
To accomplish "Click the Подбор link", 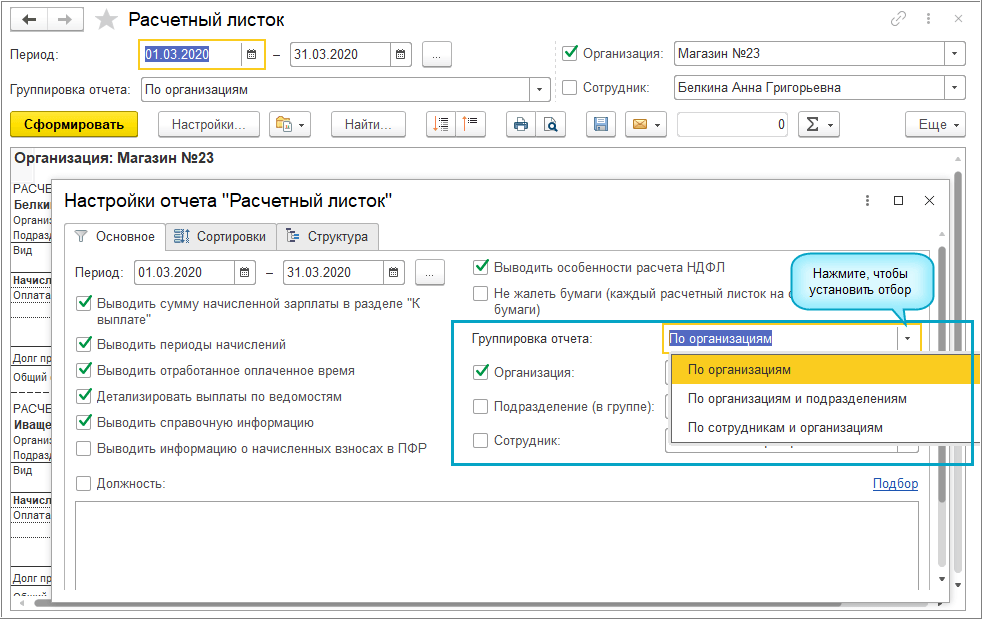I will pyautogui.click(x=894, y=484).
